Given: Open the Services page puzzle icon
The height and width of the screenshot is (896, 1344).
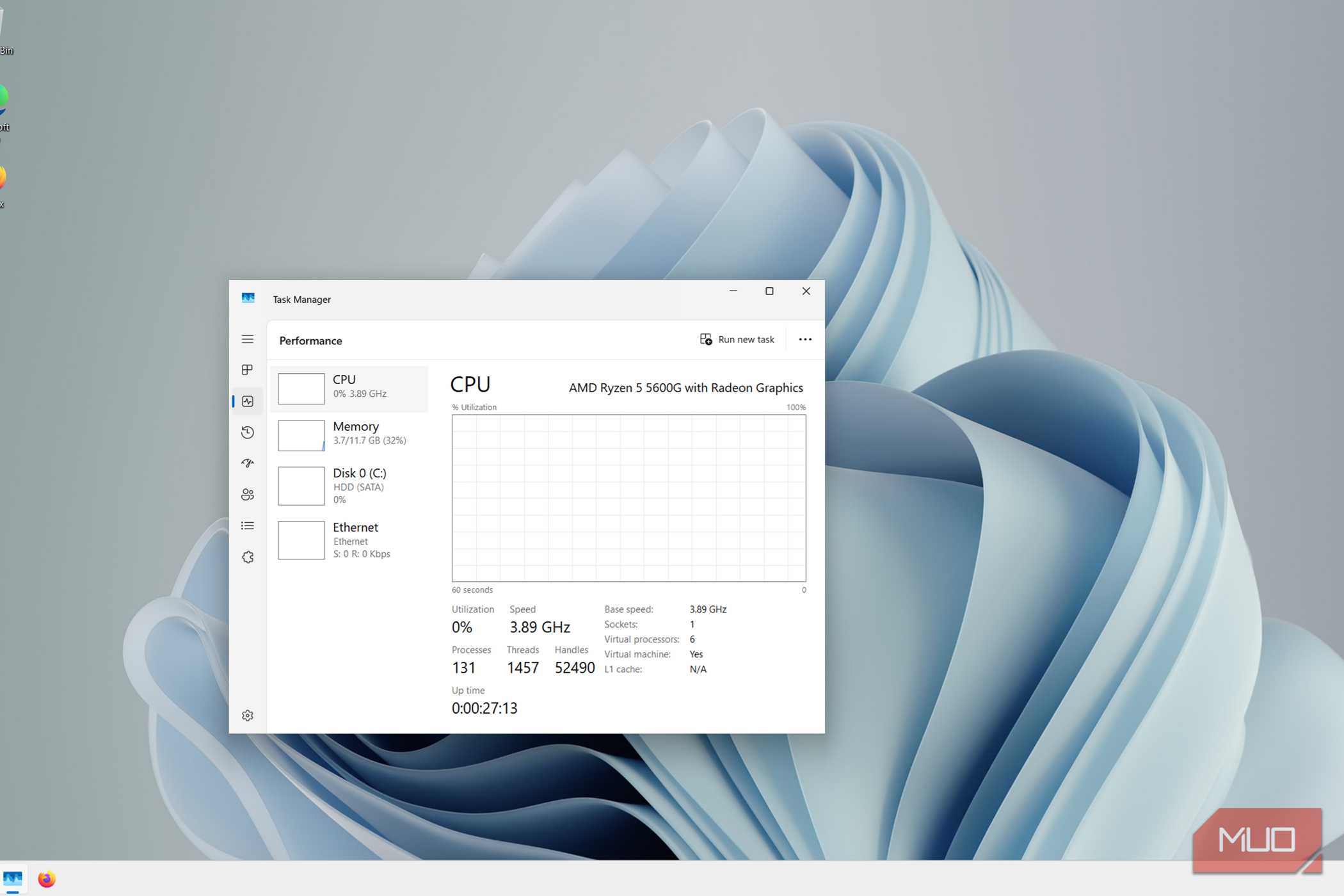Looking at the screenshot, I should [248, 557].
